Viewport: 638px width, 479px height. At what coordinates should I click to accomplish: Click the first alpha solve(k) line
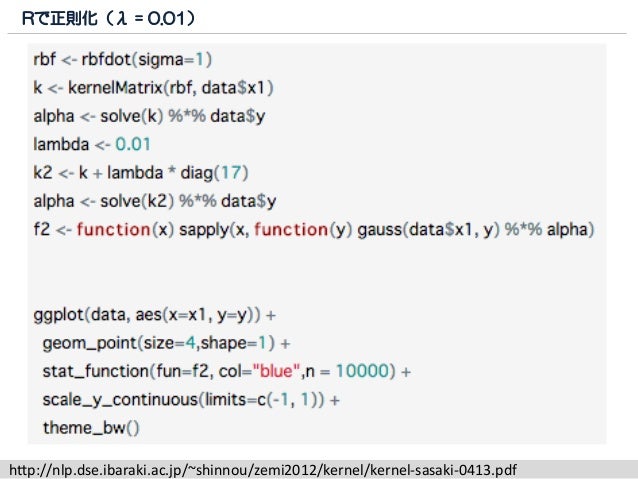click(149, 116)
